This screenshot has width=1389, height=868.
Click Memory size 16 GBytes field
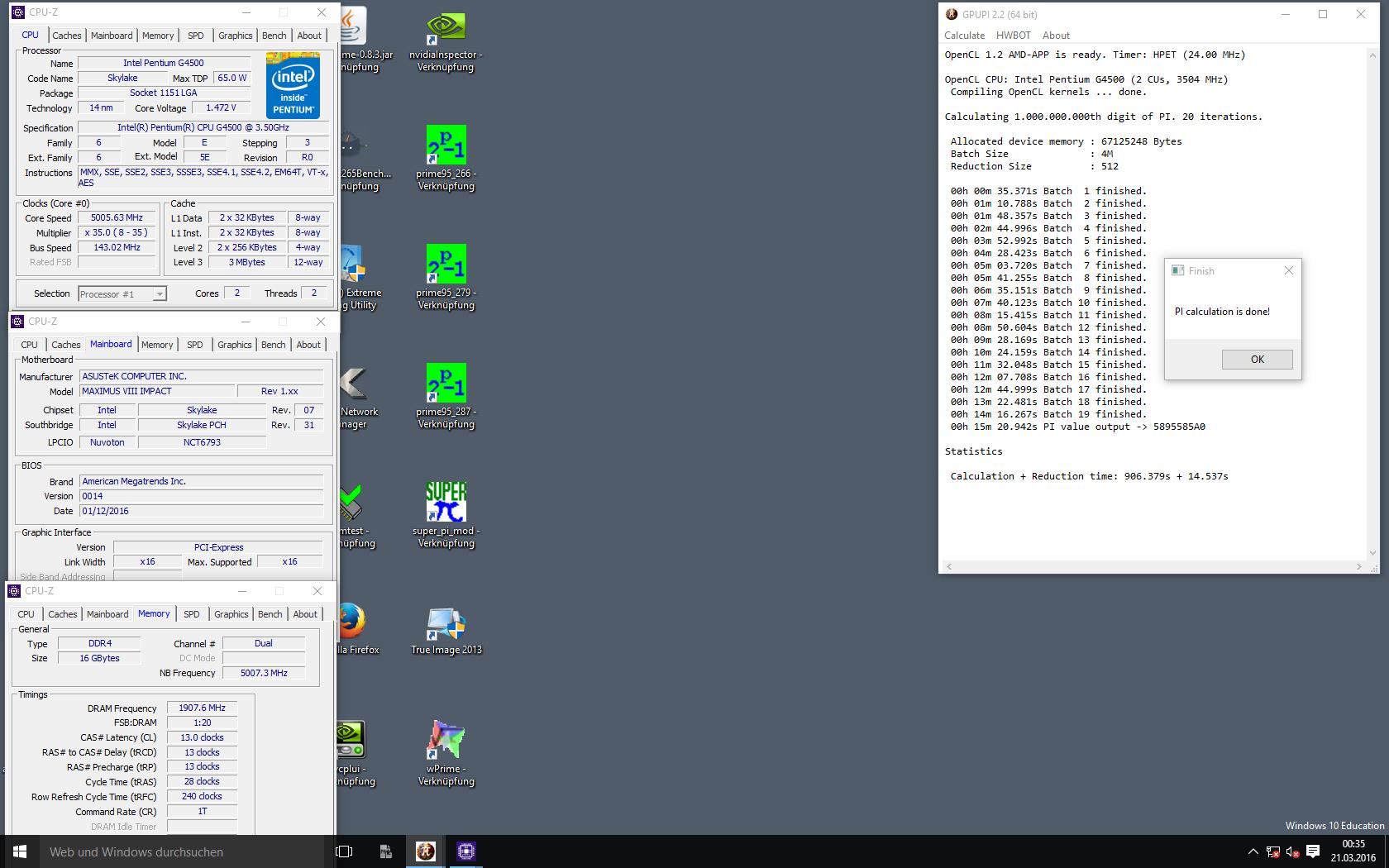(99, 658)
